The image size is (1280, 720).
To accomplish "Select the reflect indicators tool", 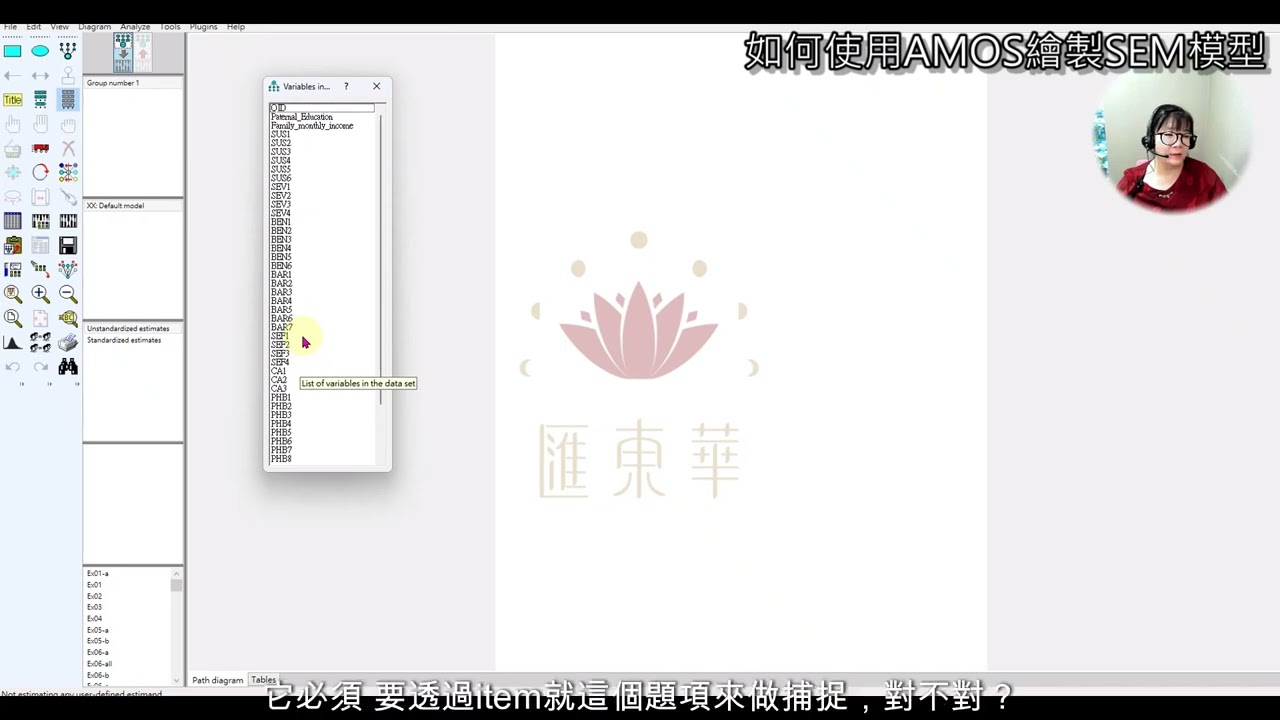I will coord(67,172).
